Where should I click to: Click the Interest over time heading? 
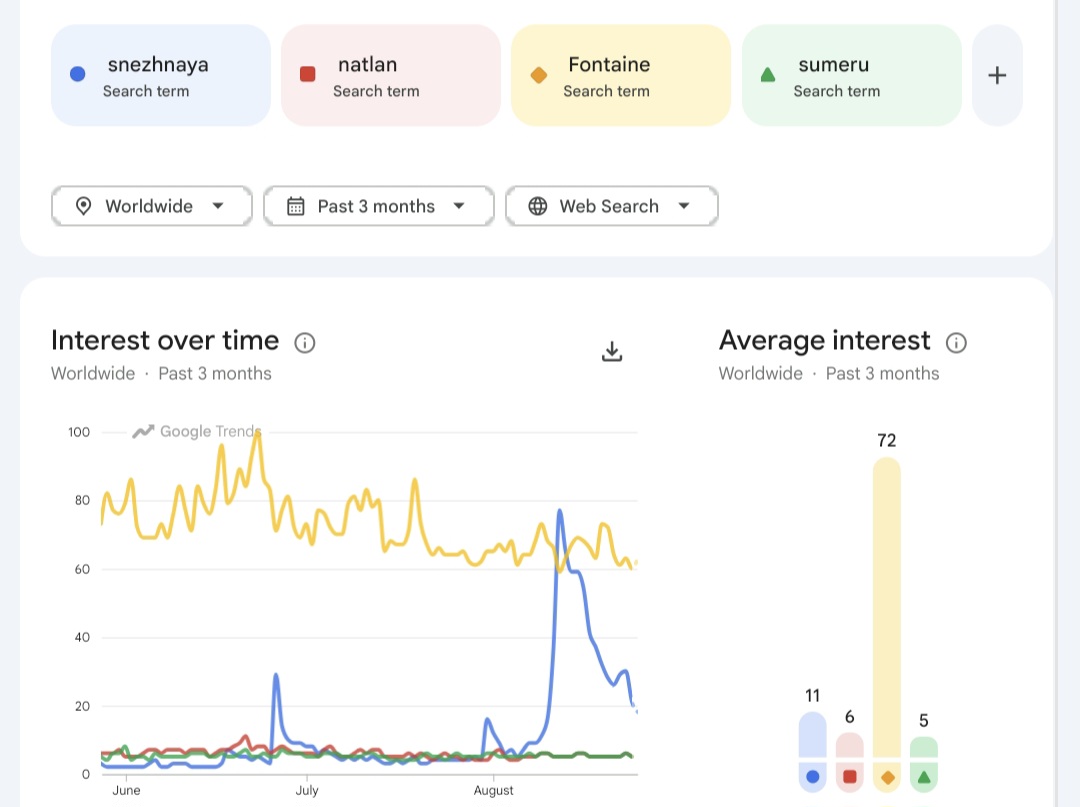(x=165, y=341)
